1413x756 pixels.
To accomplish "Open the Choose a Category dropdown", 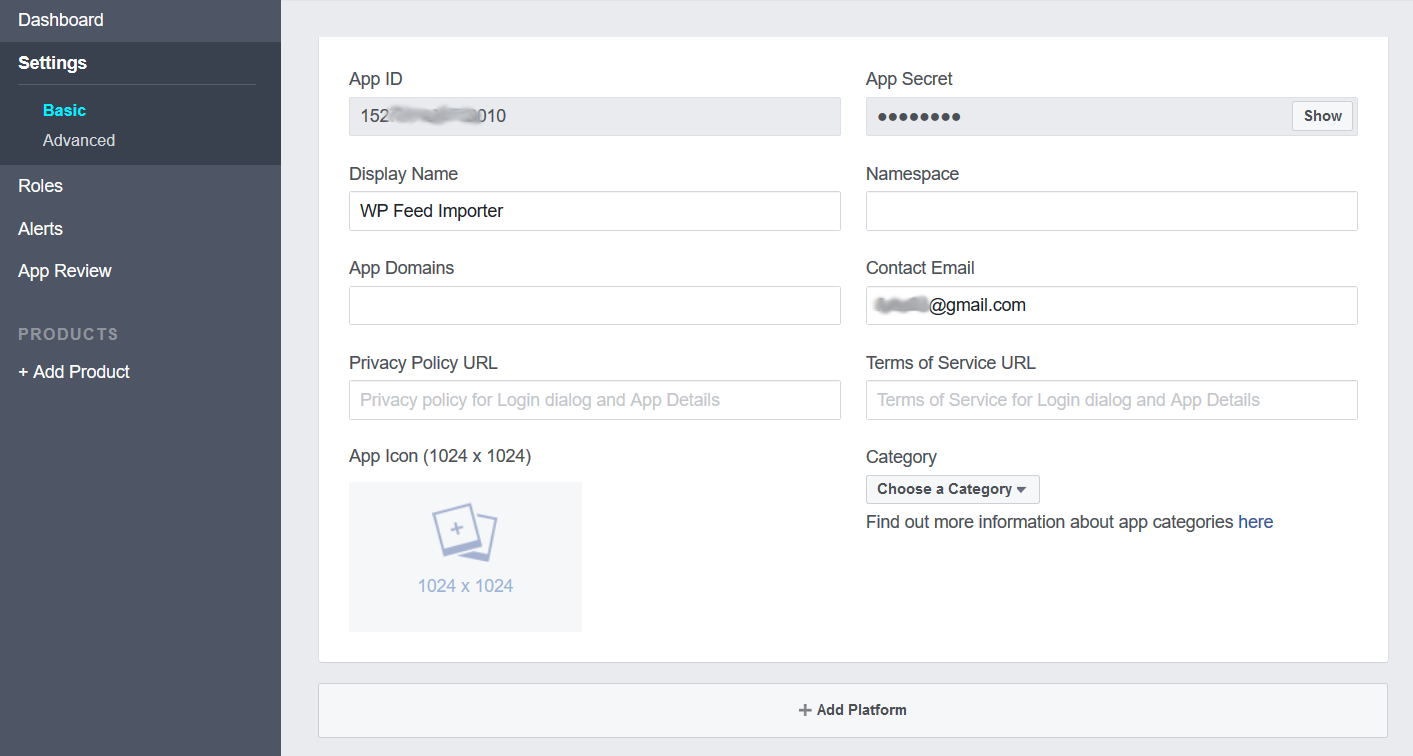I will tap(953, 489).
